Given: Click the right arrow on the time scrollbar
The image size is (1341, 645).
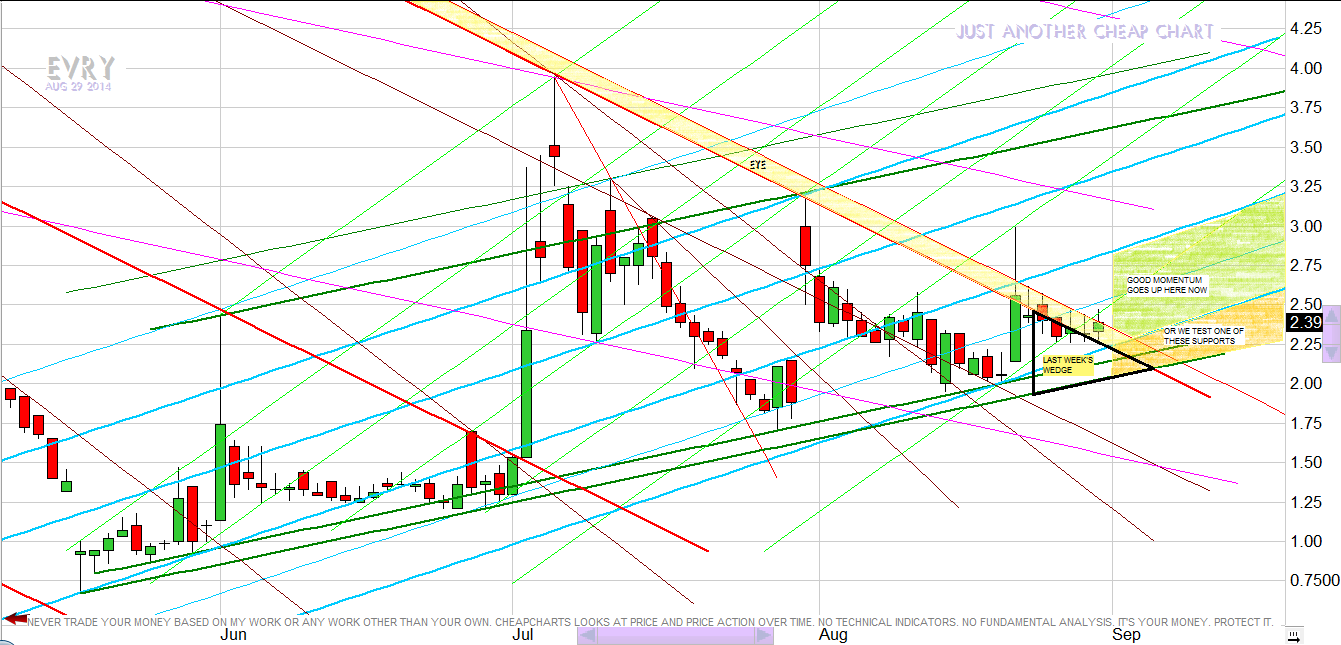Looking at the screenshot, I should click(765, 635).
